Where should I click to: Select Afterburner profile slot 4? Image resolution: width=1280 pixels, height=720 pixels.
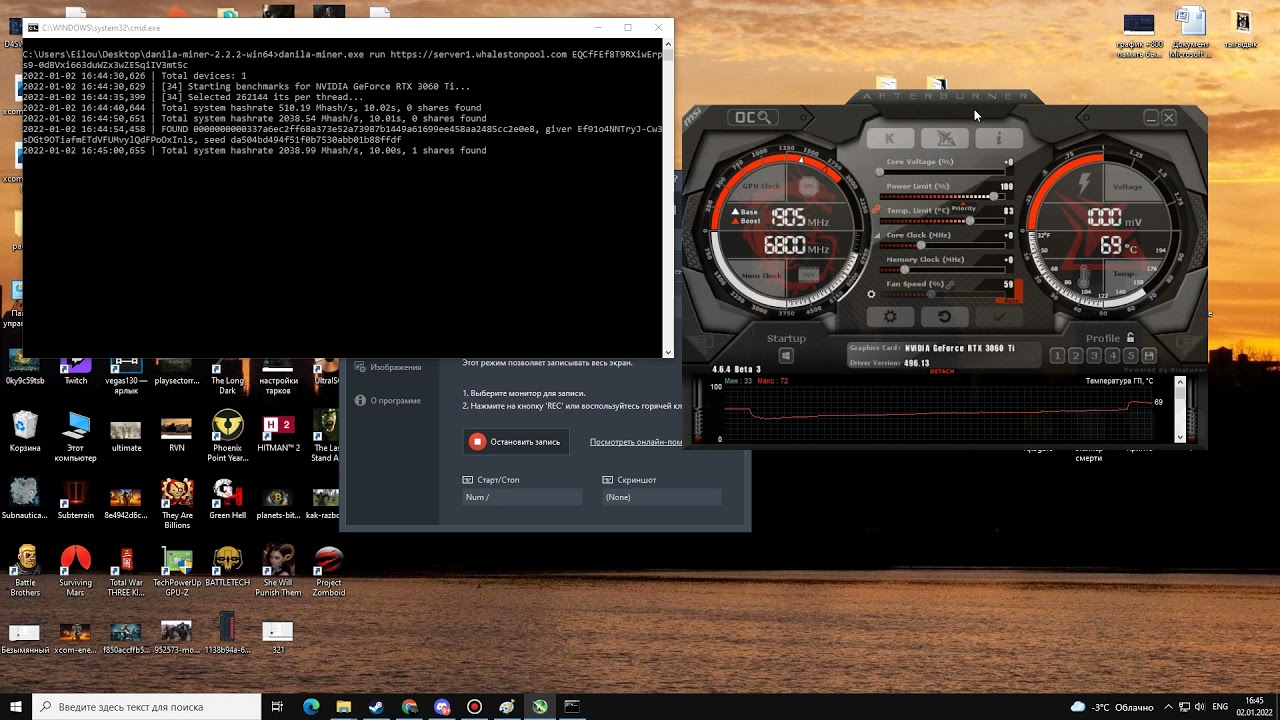(1112, 356)
